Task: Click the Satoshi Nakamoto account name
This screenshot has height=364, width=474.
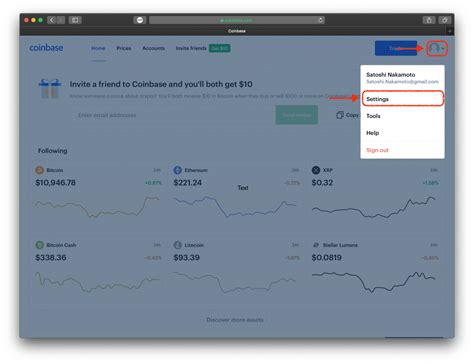Action: coord(391,75)
